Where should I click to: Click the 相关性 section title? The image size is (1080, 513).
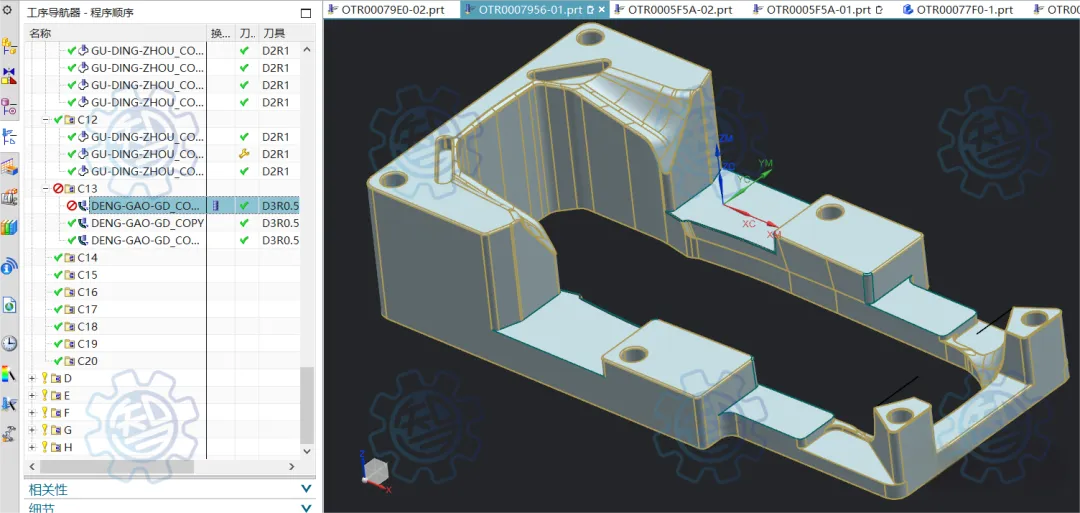48,490
